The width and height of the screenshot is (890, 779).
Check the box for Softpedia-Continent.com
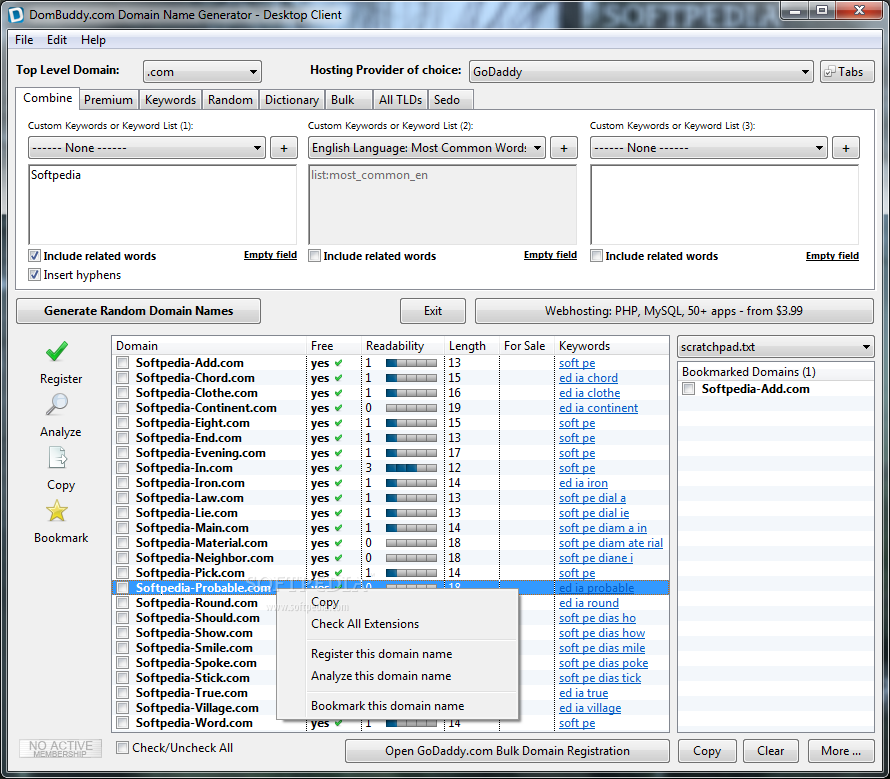pyautogui.click(x=122, y=408)
